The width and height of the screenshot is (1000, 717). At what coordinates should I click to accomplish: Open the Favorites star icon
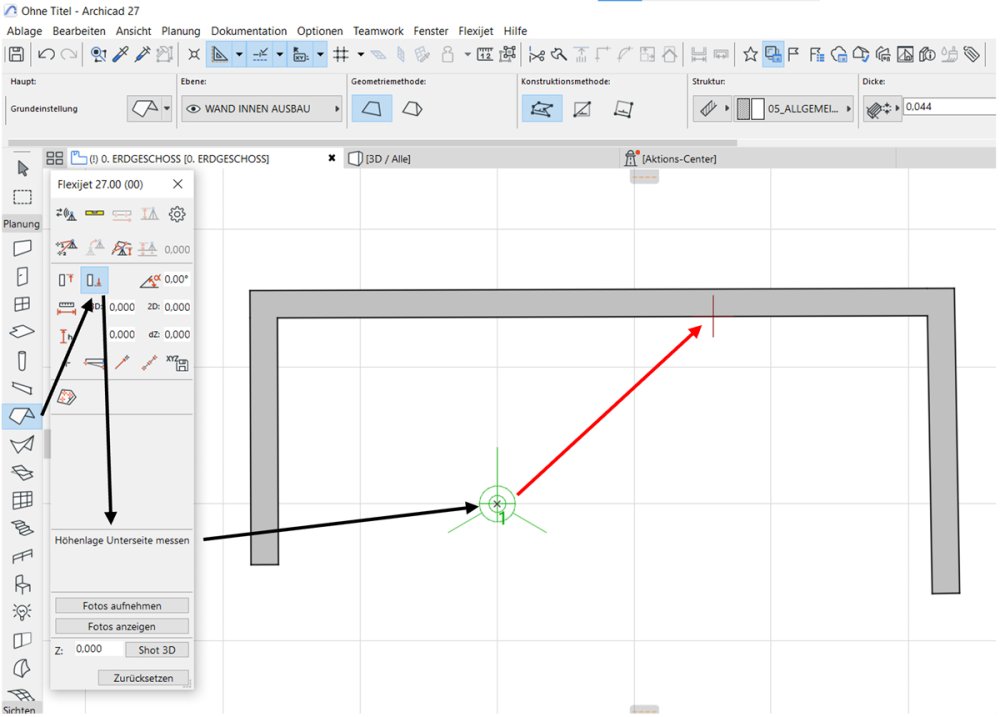750,54
